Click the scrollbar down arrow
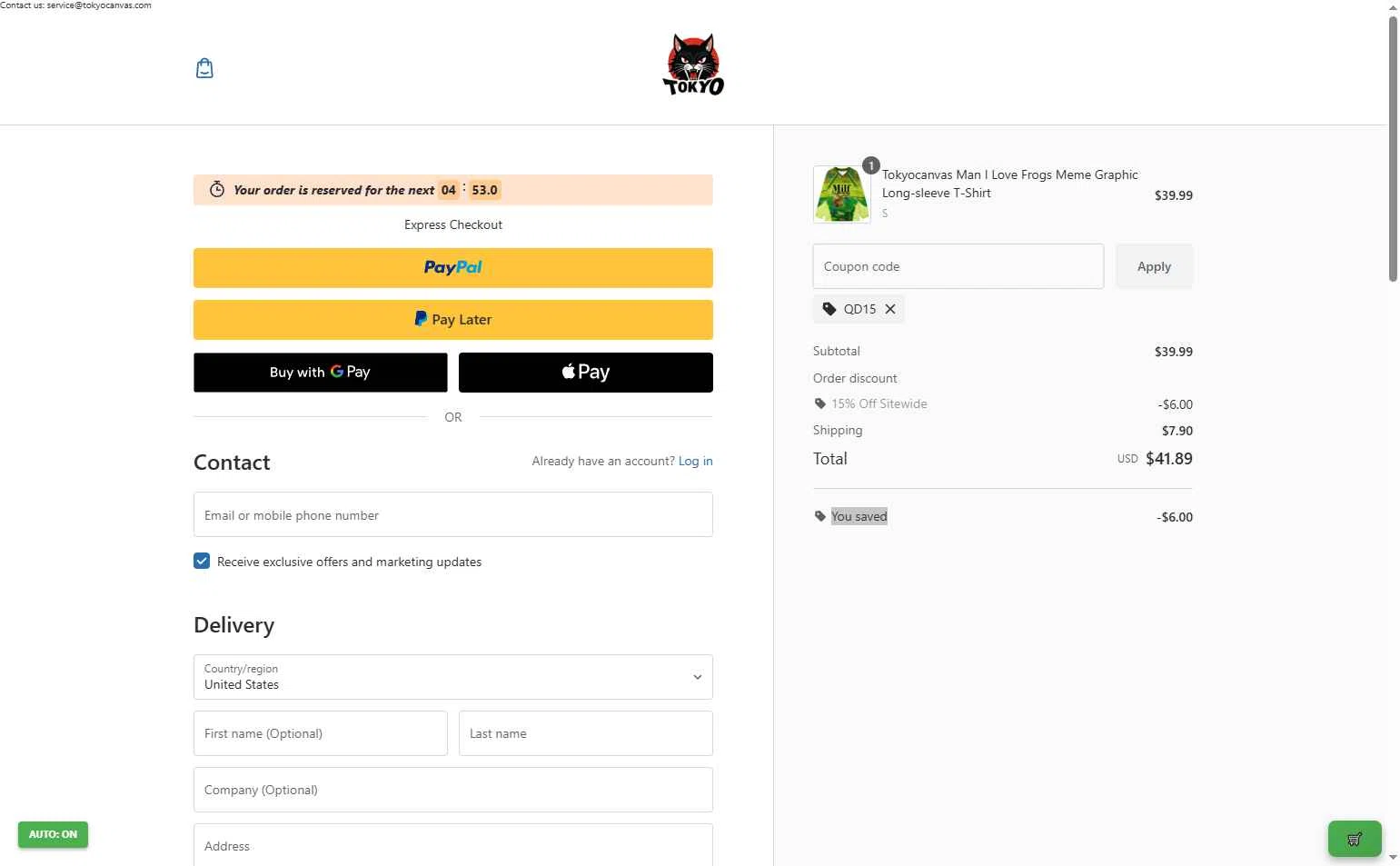The image size is (1400, 866). point(1393,857)
